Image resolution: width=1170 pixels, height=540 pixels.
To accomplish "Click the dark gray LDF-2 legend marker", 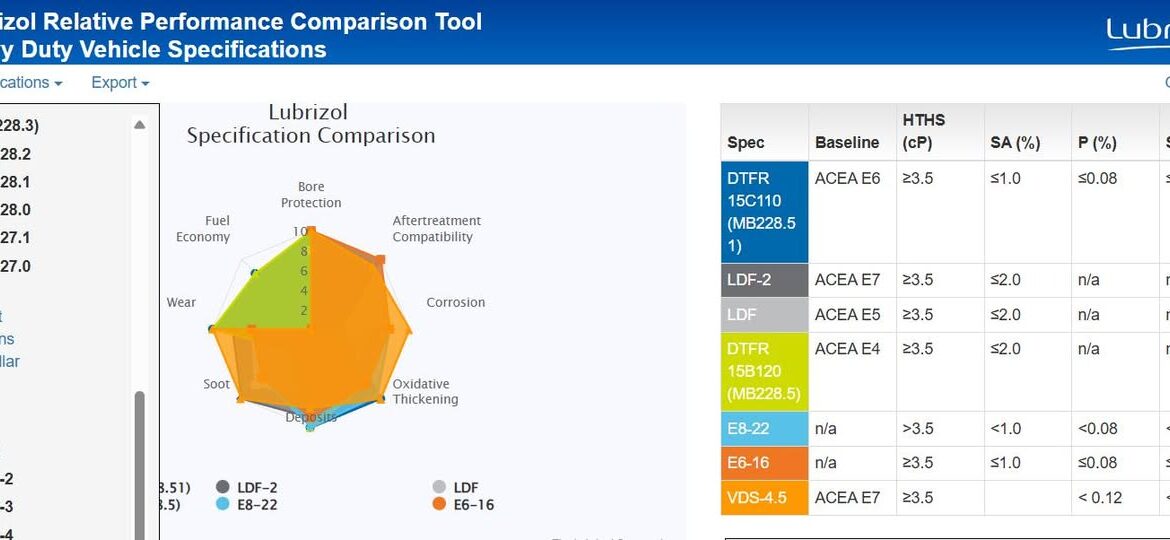I will pyautogui.click(x=223, y=487).
